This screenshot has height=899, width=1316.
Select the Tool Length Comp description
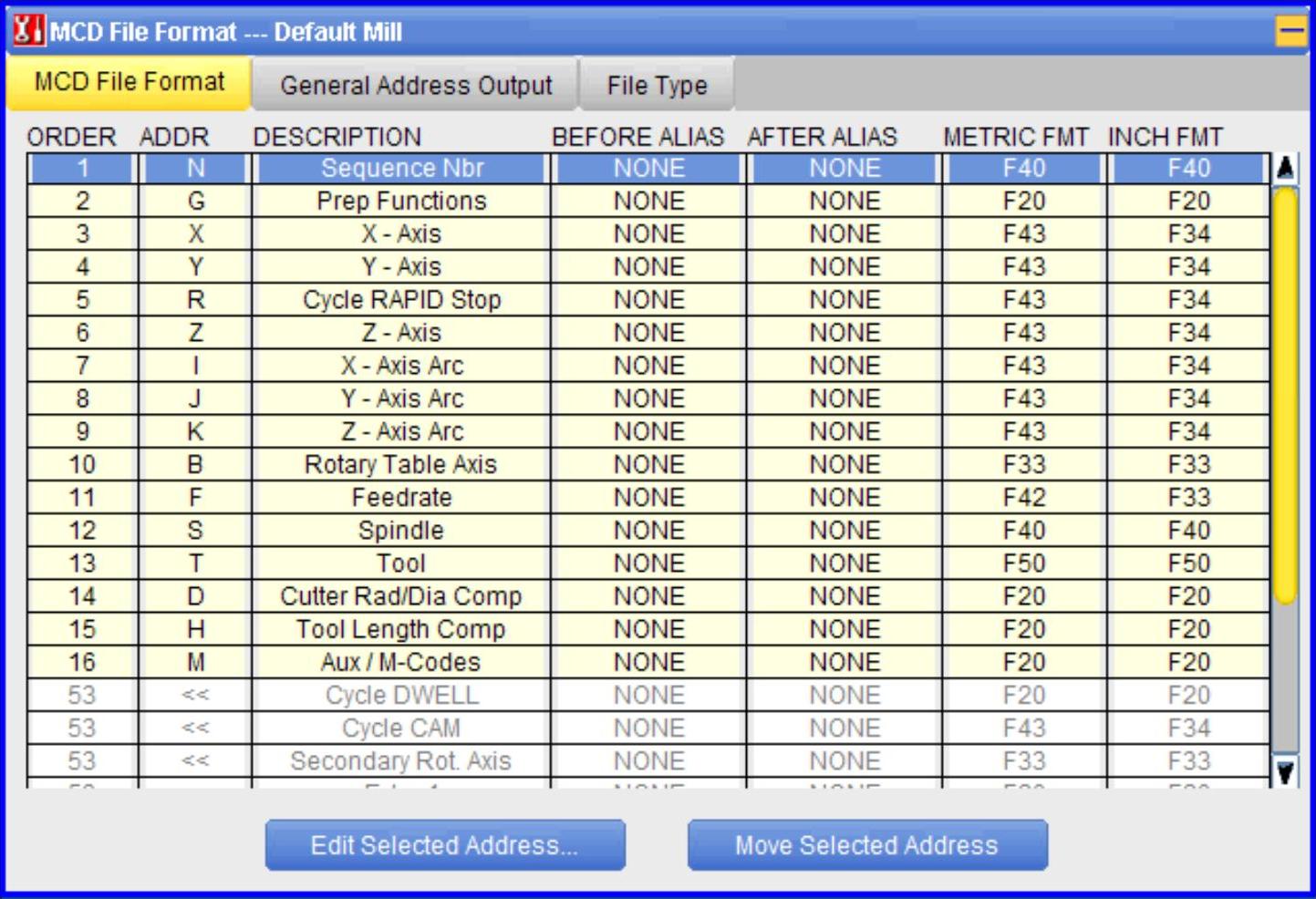401,629
